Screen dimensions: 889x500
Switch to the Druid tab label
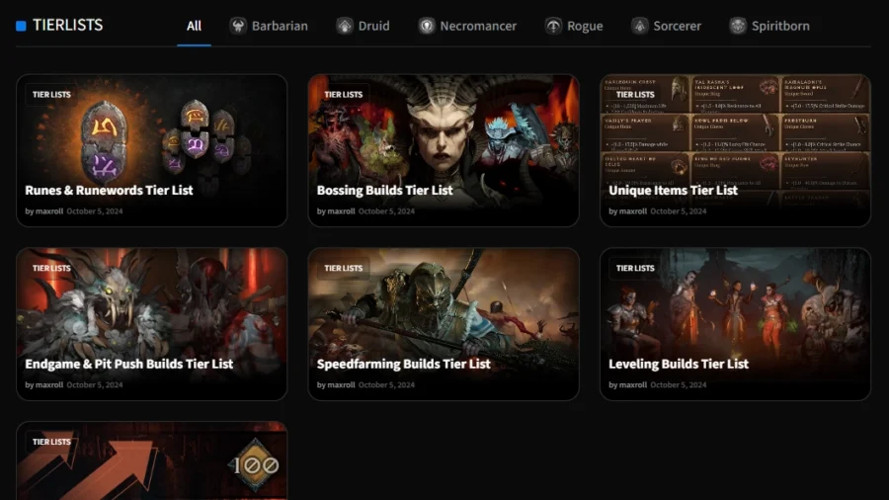[374, 26]
